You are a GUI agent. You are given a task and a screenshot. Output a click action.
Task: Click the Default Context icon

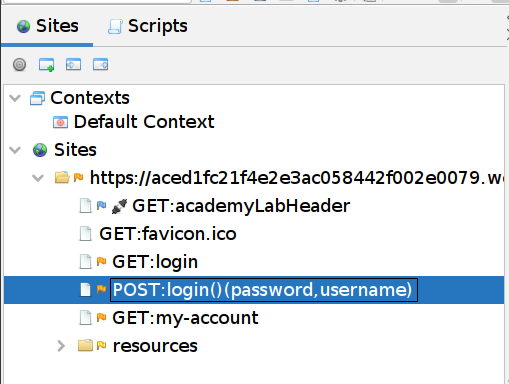point(60,122)
